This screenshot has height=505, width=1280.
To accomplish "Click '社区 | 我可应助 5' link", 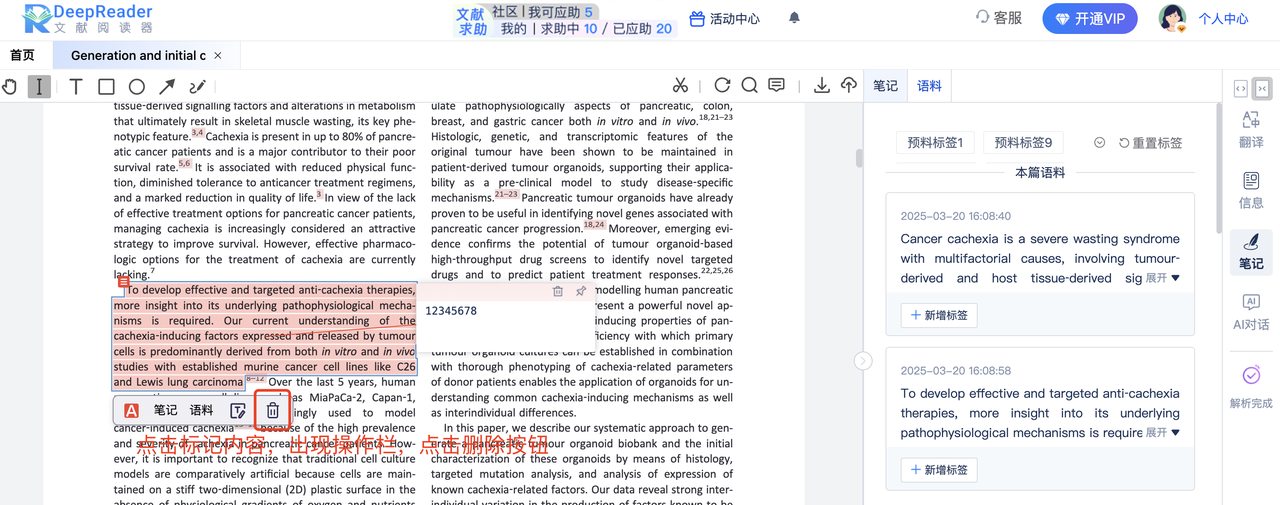I will [x=543, y=12].
